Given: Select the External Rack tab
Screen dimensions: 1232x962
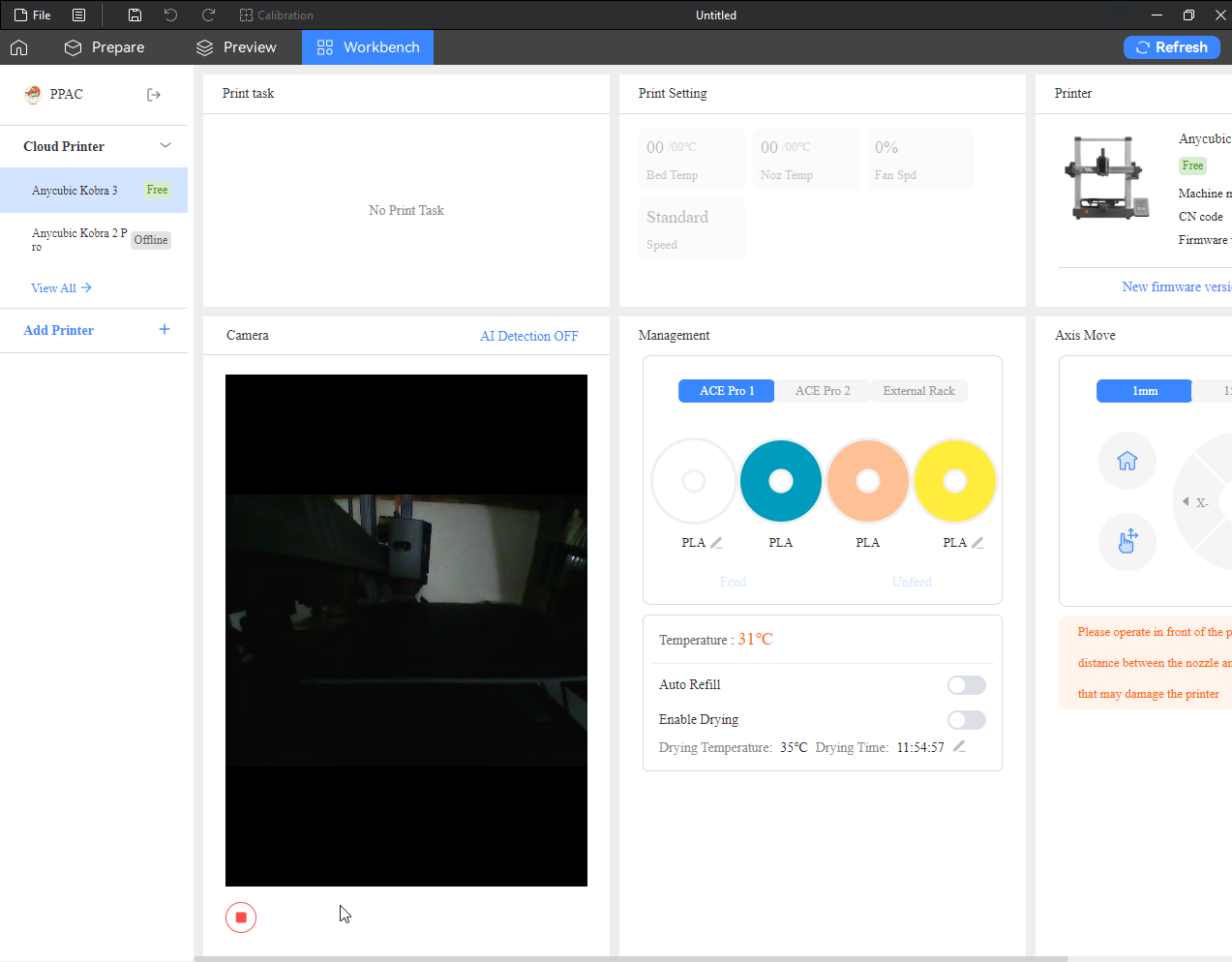Looking at the screenshot, I should [918, 391].
